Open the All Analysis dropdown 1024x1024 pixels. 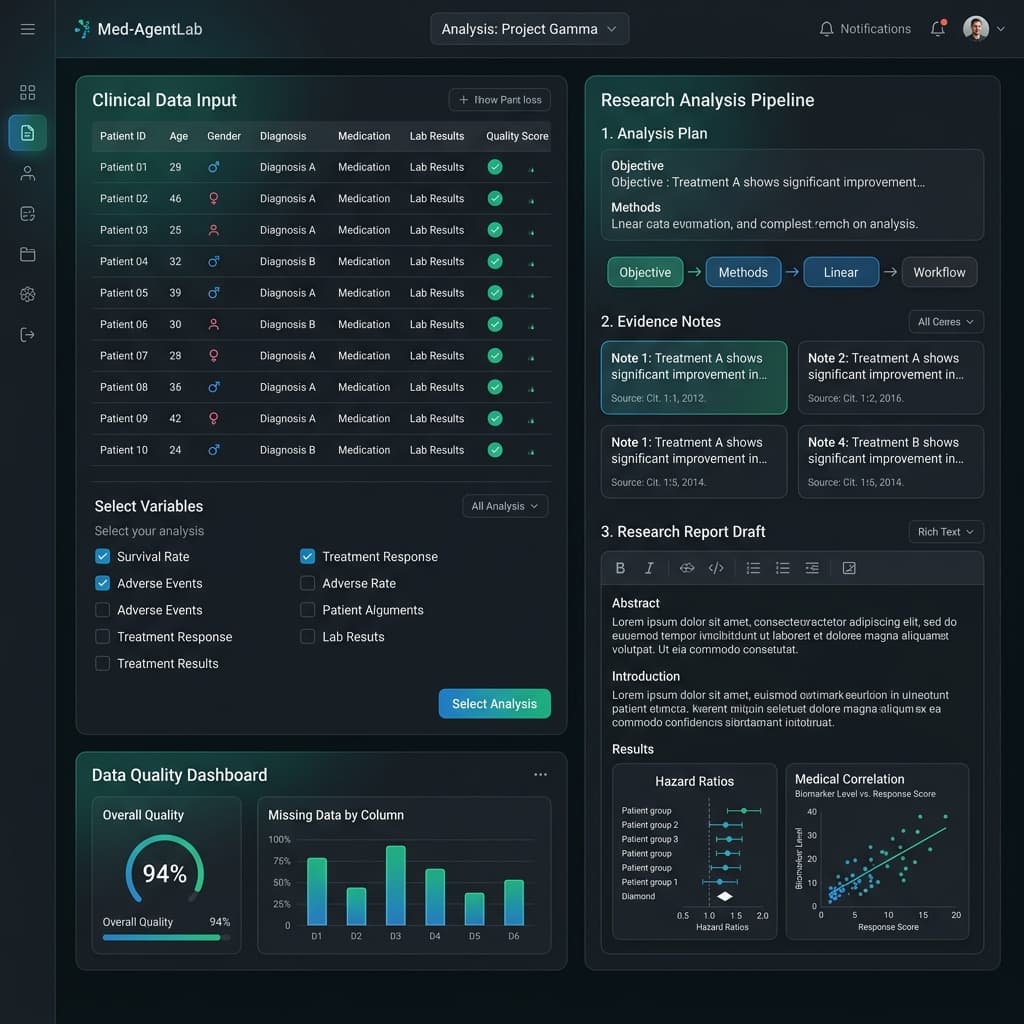[x=505, y=506]
